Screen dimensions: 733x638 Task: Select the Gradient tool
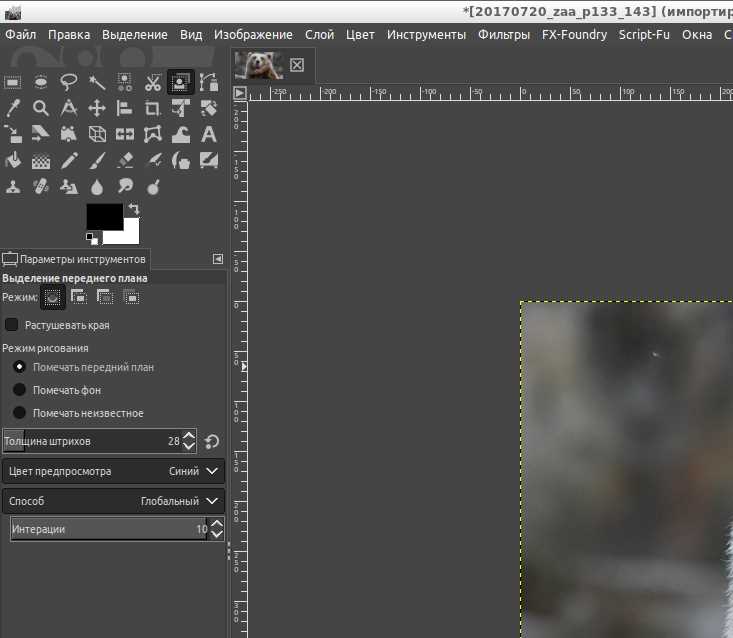click(41, 161)
